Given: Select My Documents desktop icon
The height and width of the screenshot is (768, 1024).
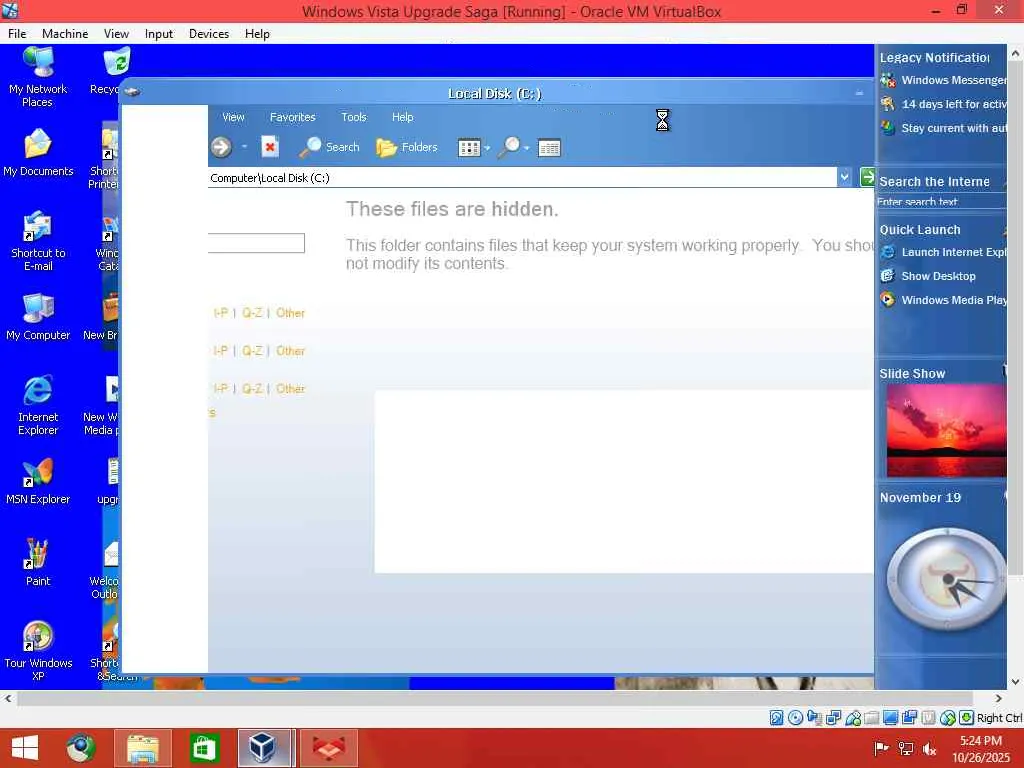Looking at the screenshot, I should [38, 153].
